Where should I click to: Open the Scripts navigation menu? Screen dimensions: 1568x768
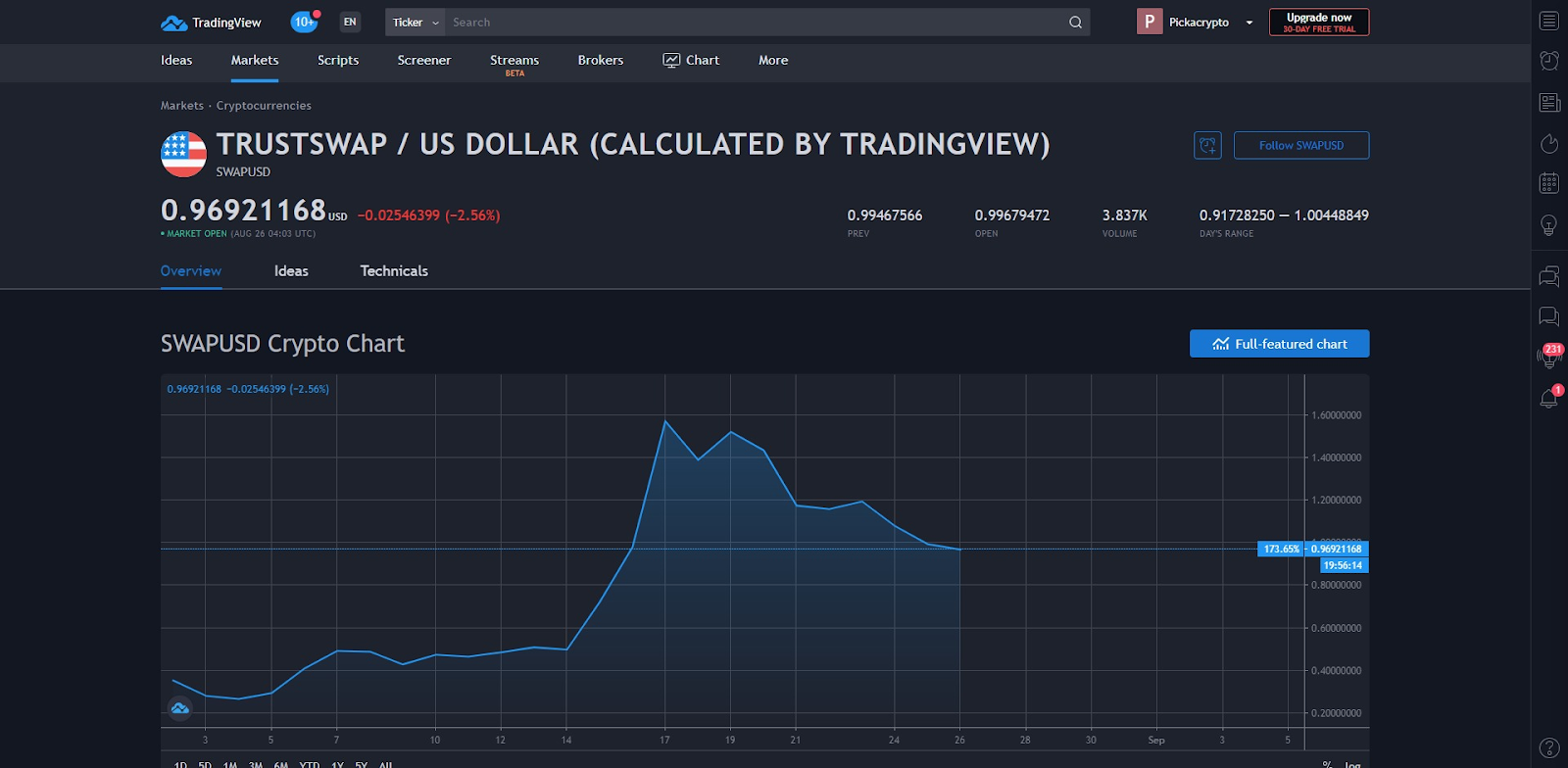pyautogui.click(x=338, y=60)
